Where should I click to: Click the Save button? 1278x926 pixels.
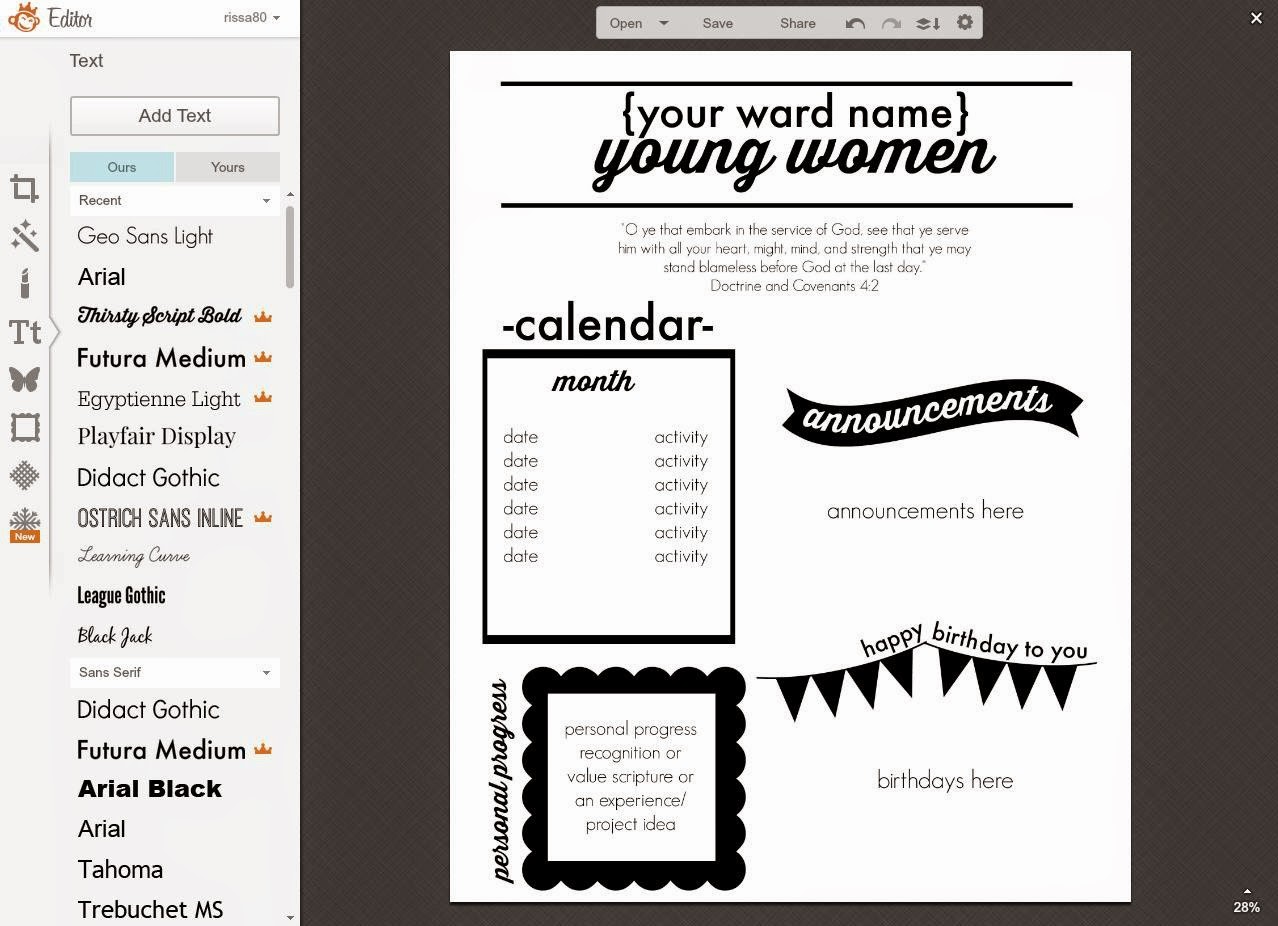coord(718,23)
